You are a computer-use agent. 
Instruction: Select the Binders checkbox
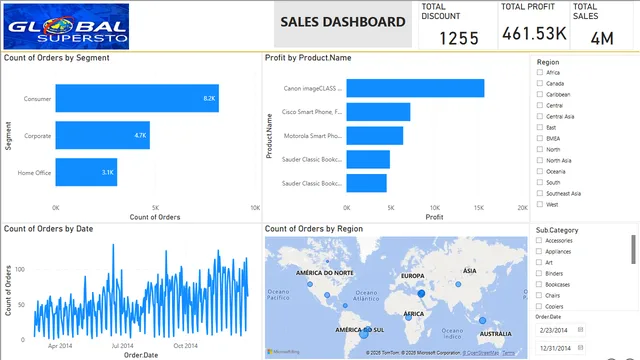pos(539,273)
